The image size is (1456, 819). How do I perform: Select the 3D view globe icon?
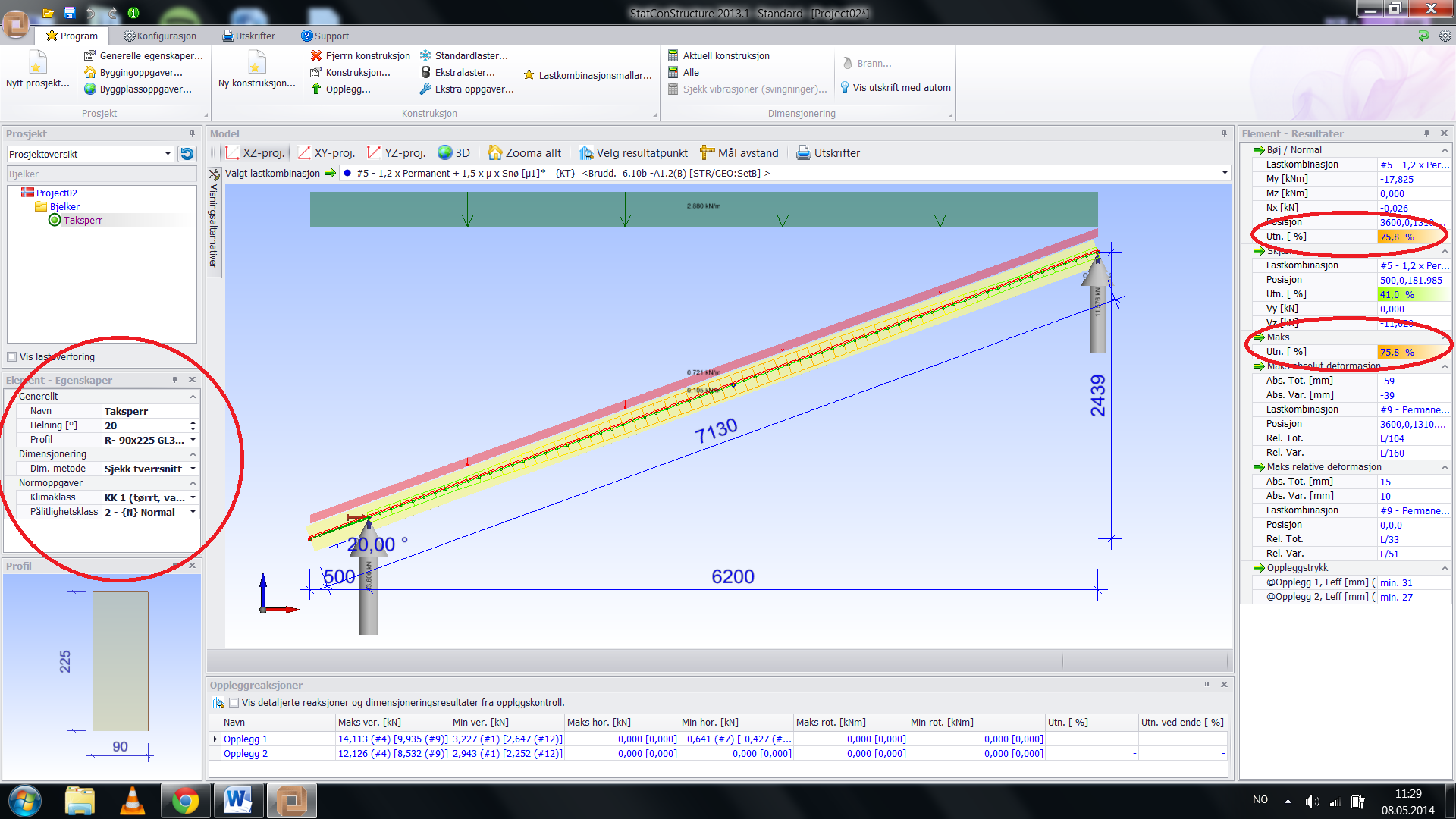tap(445, 153)
